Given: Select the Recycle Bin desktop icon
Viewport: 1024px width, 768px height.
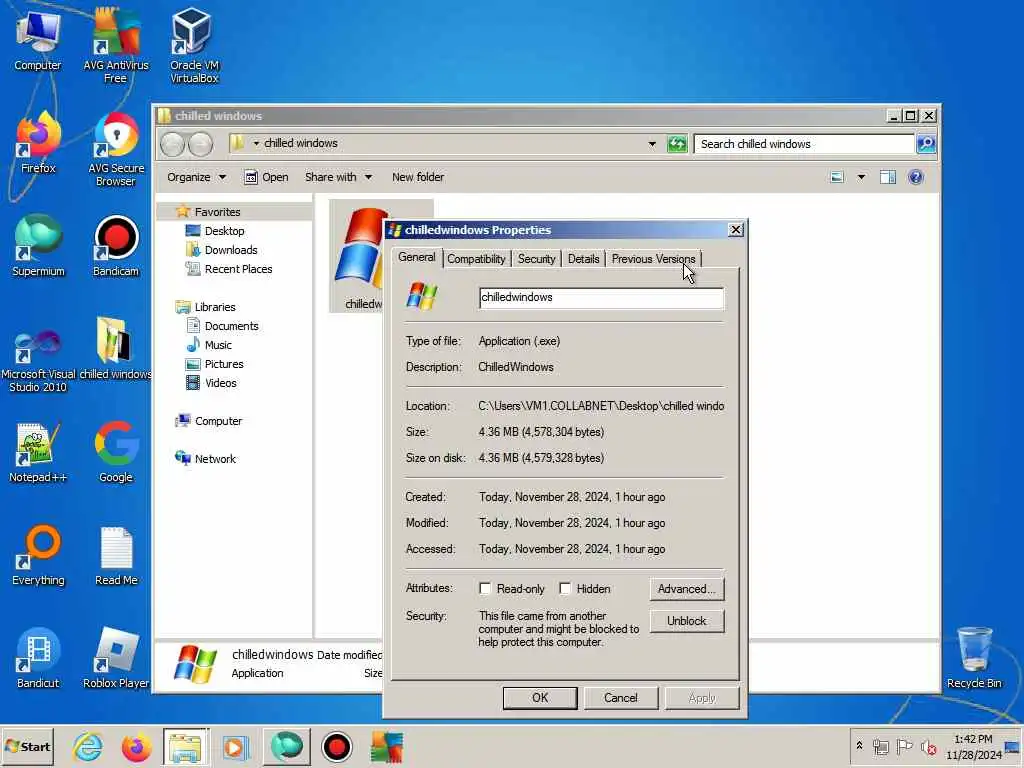Looking at the screenshot, I should coord(974,657).
